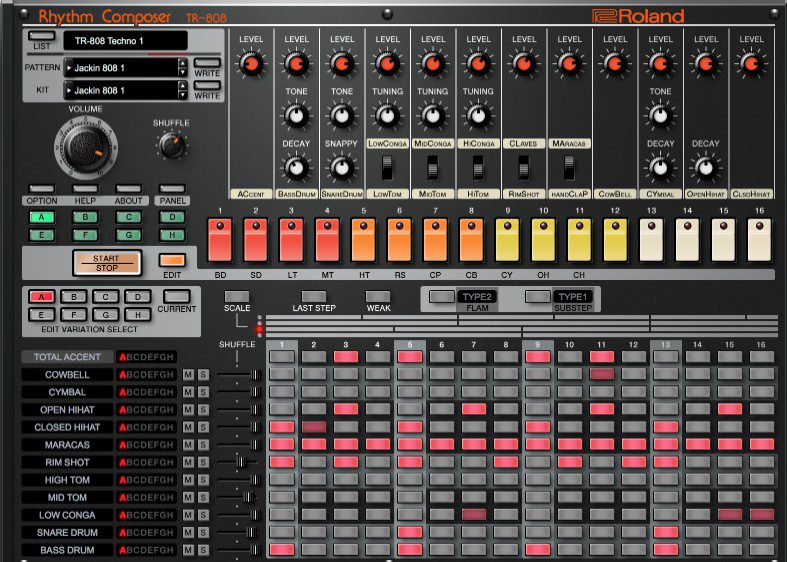The image size is (787, 562).
Task: Toggle the WEAK button
Action: click(378, 297)
